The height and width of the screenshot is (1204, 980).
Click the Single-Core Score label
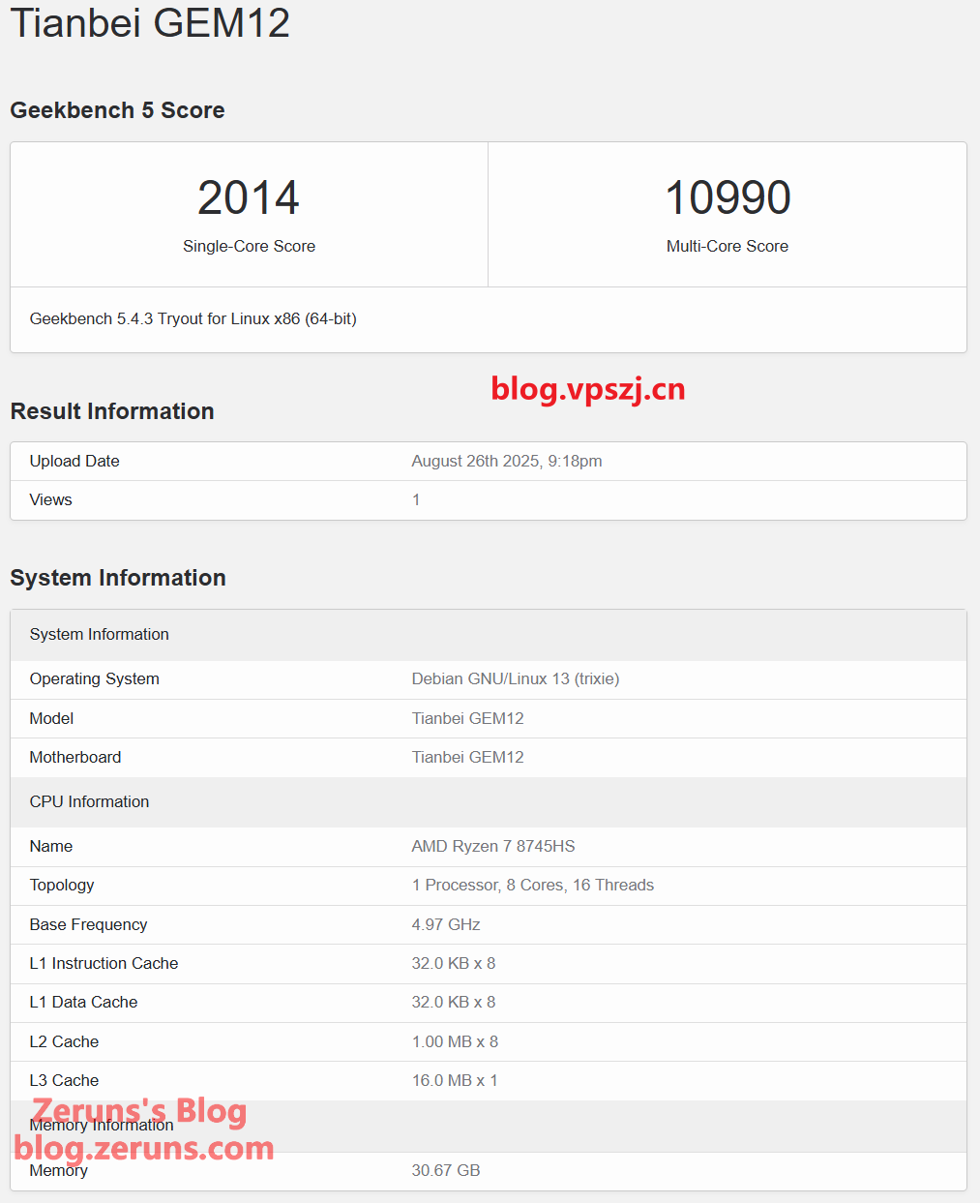tap(249, 246)
